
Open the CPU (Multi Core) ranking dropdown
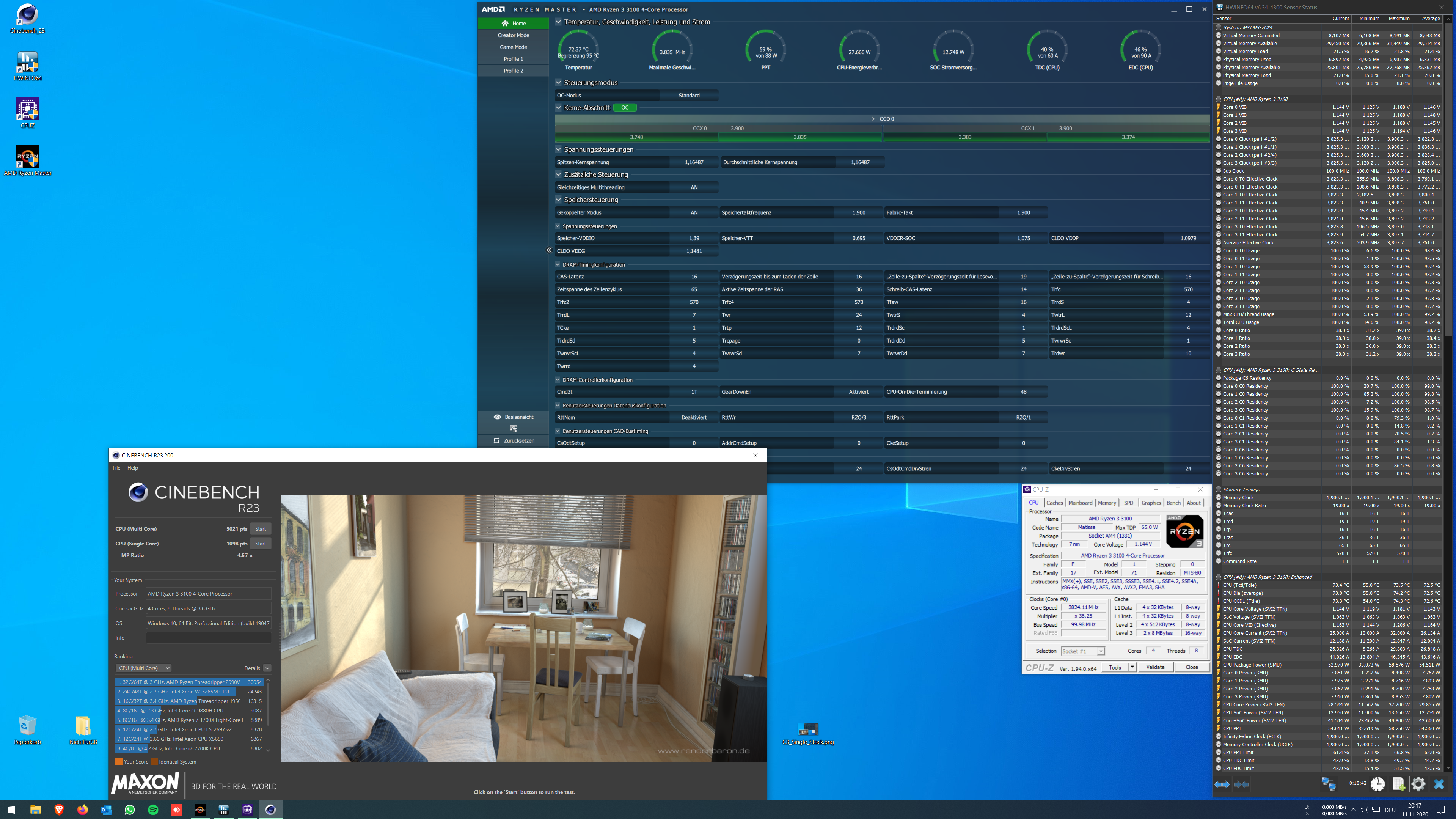[x=144, y=668]
